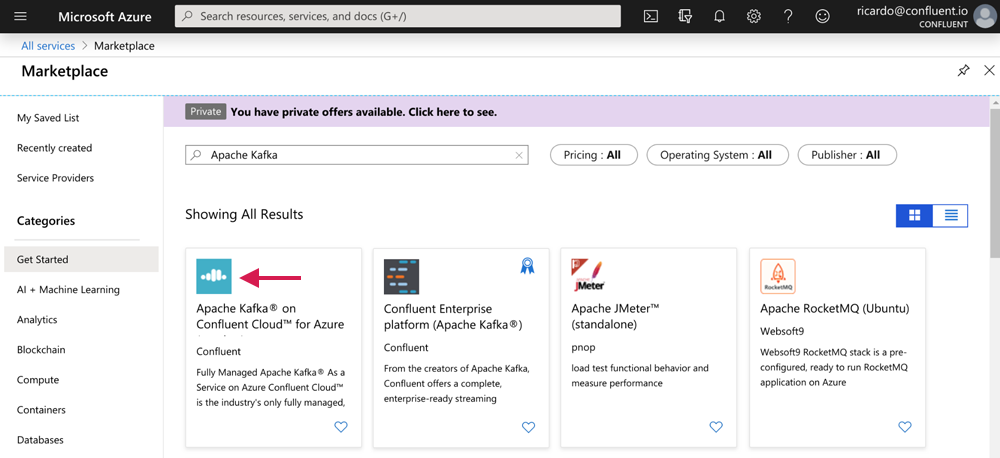Pin the Marketplace blade

click(x=964, y=71)
